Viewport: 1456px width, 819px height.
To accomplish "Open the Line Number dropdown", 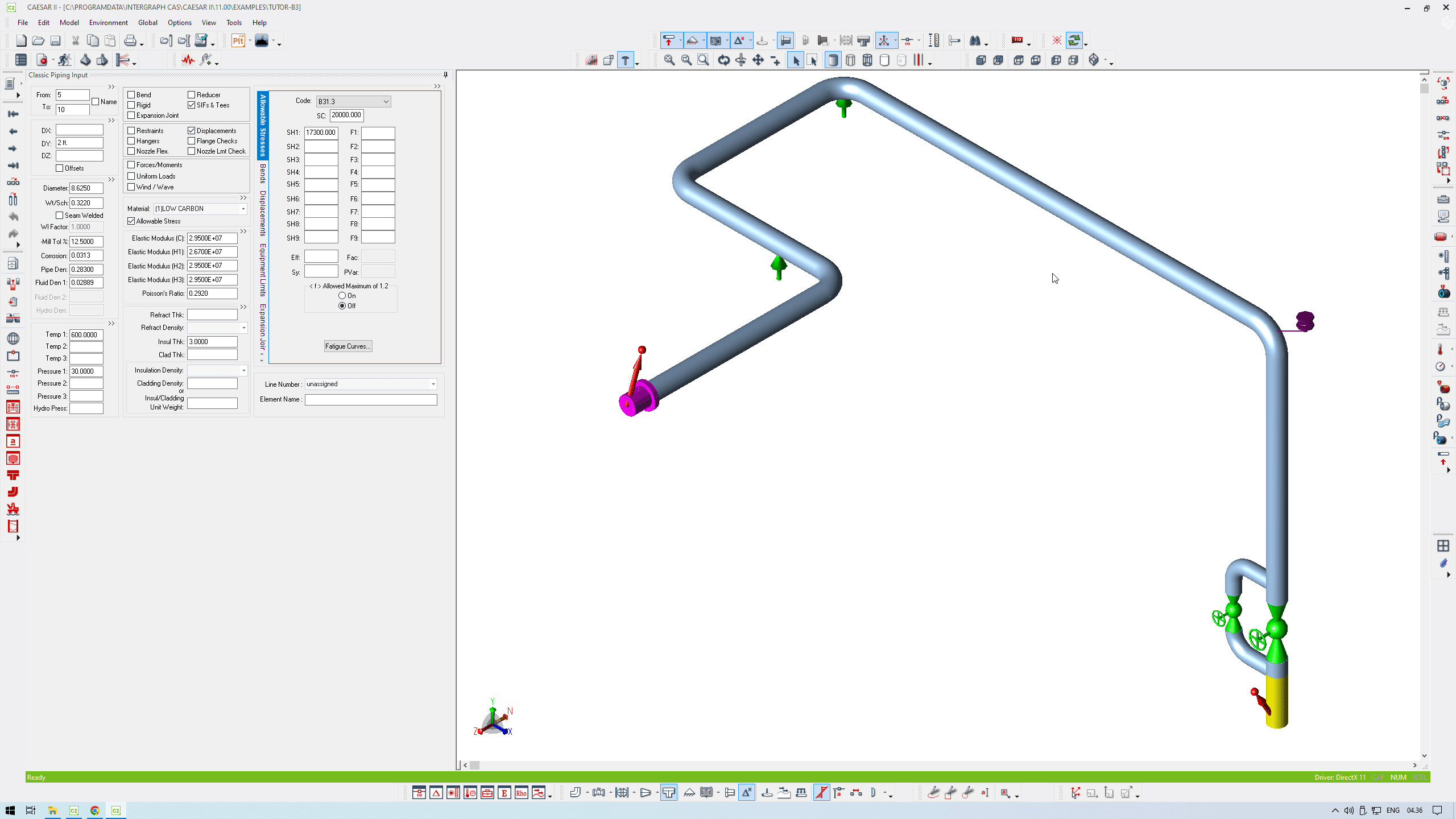I will tap(433, 384).
